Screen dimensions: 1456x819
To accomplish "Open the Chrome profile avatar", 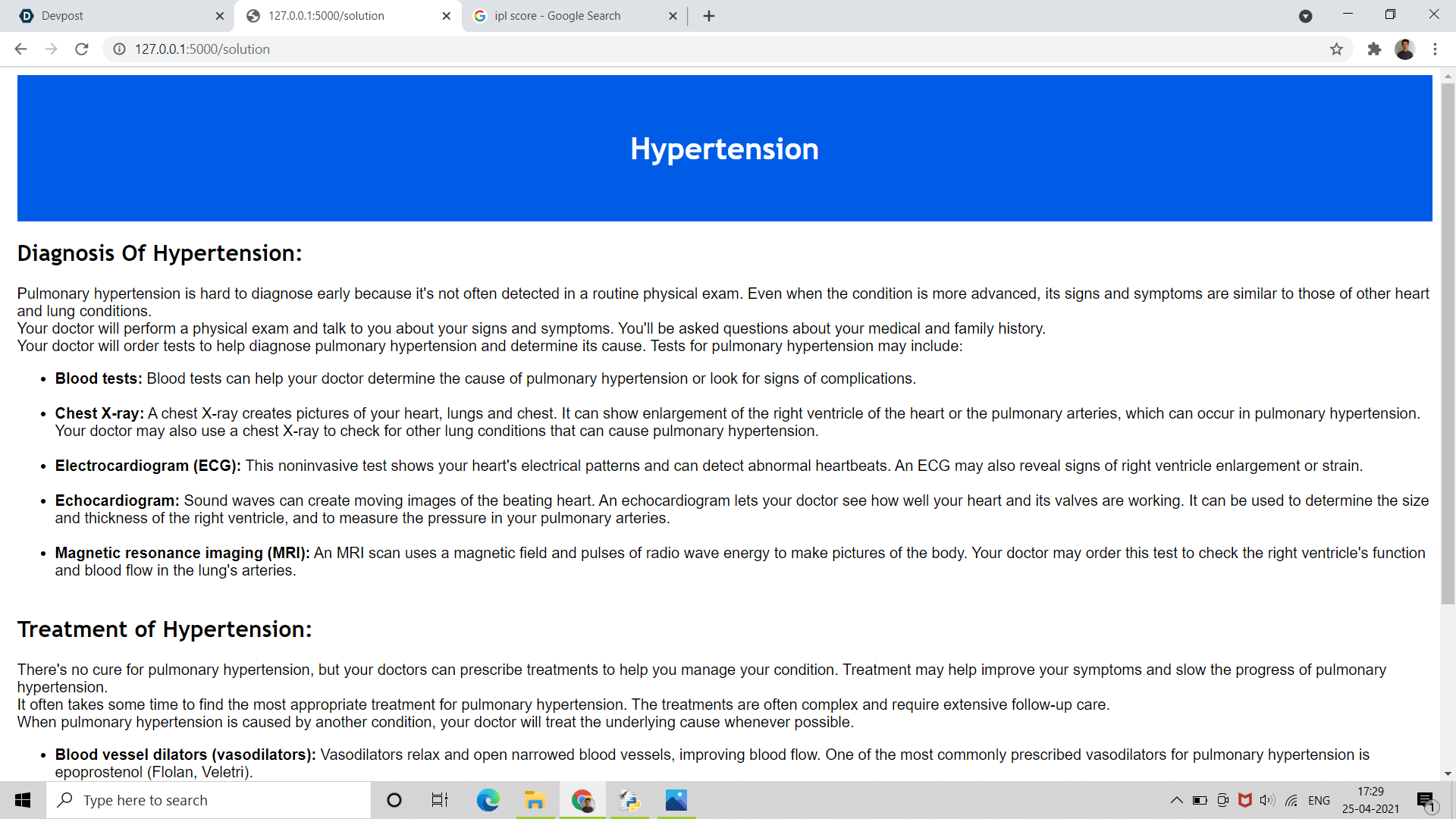I will 1404,49.
